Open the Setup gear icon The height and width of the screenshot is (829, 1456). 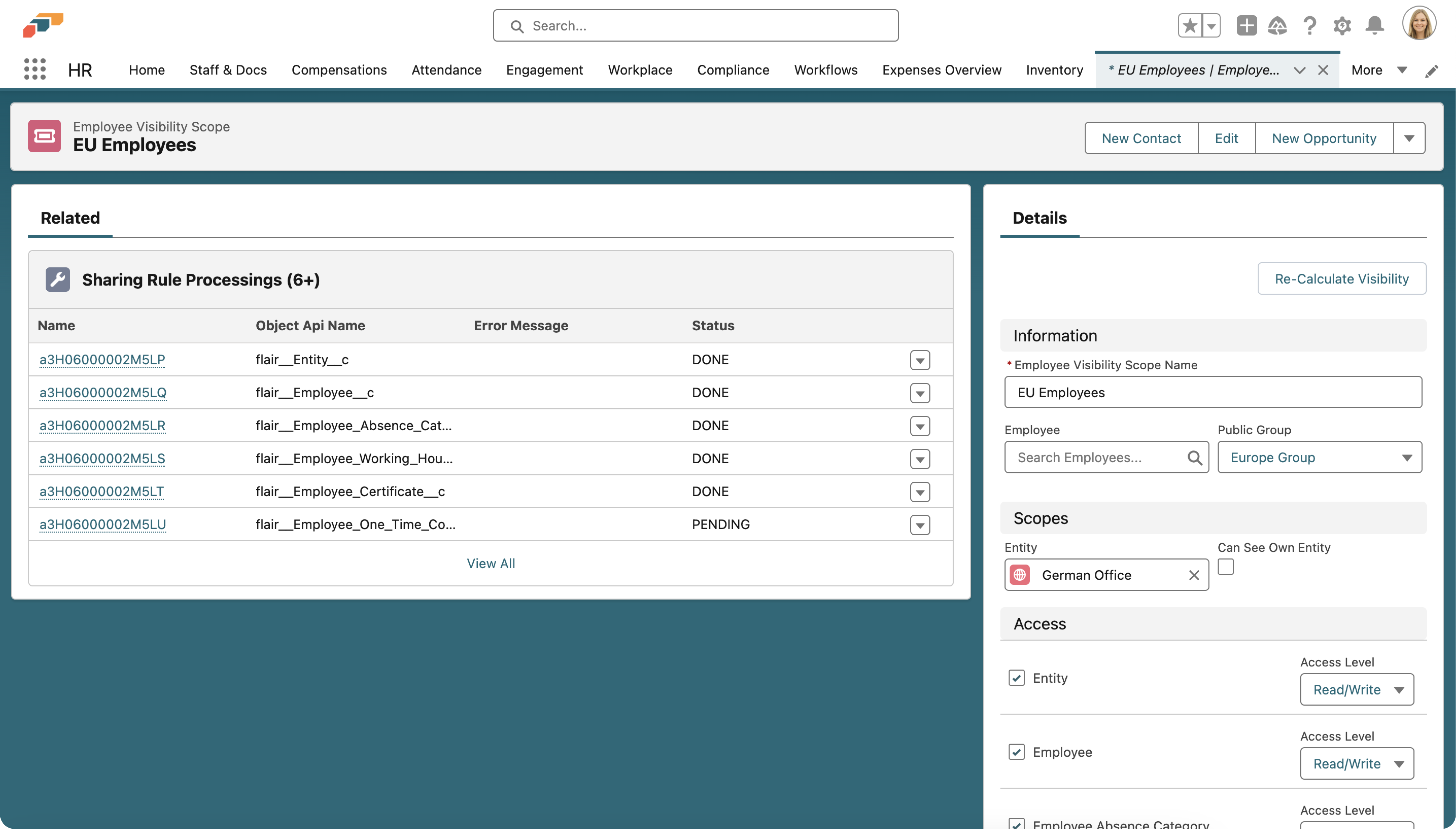[x=1342, y=26]
